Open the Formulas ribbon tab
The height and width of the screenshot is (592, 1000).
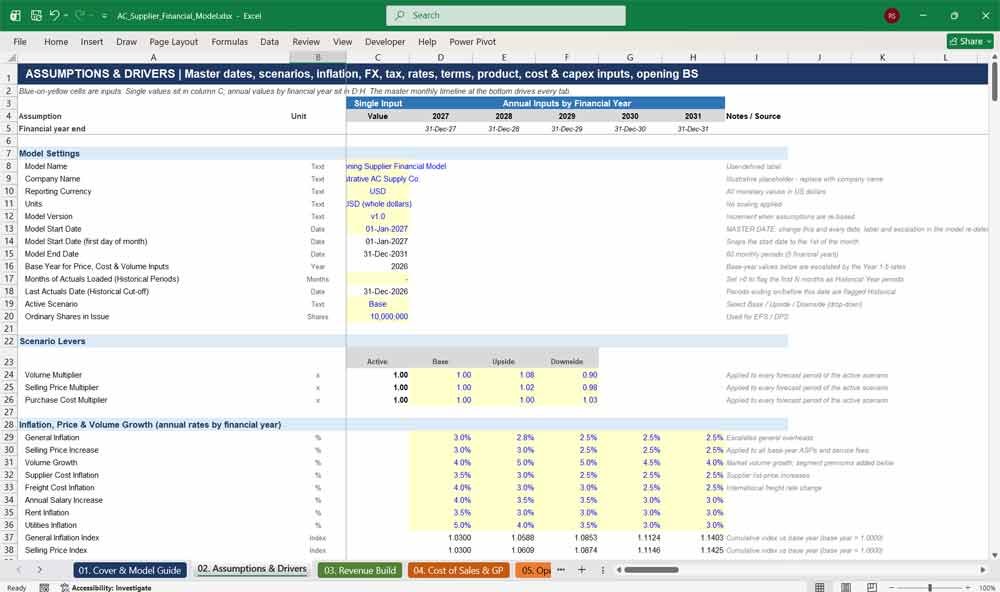coord(230,41)
